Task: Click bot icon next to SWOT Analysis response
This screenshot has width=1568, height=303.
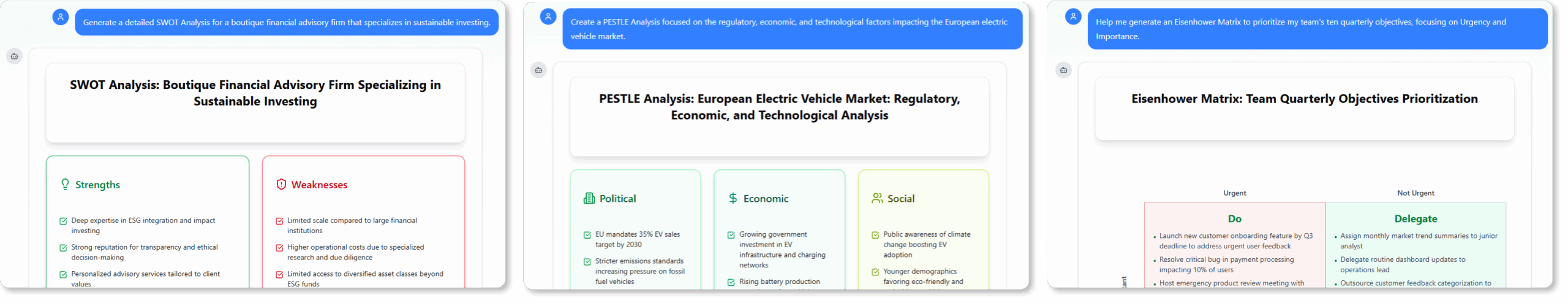Action: pyautogui.click(x=14, y=56)
